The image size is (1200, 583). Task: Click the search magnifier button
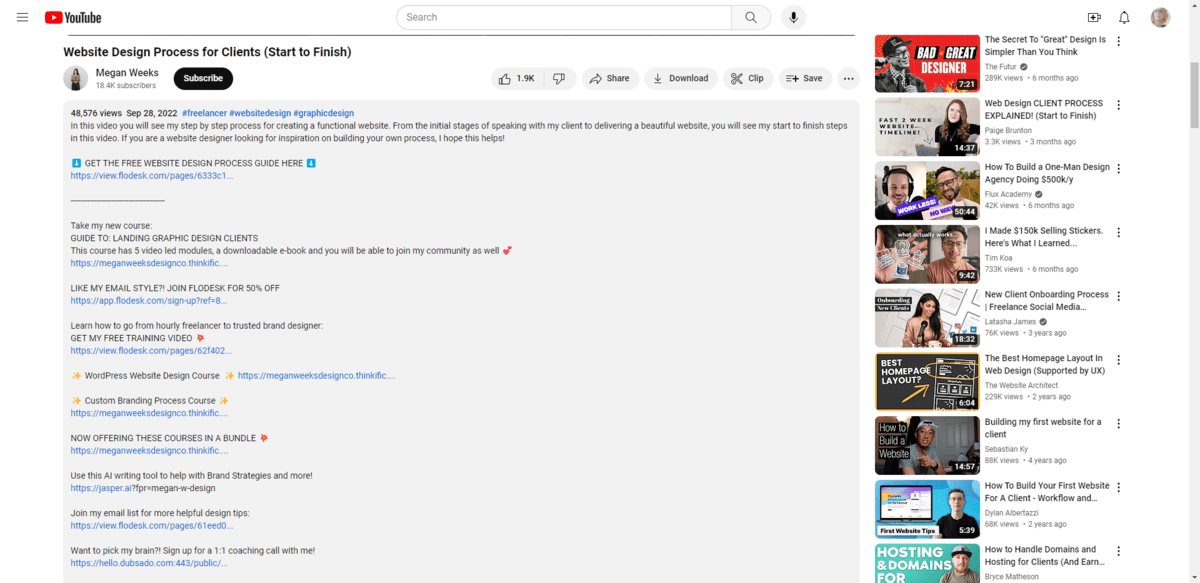coord(751,17)
